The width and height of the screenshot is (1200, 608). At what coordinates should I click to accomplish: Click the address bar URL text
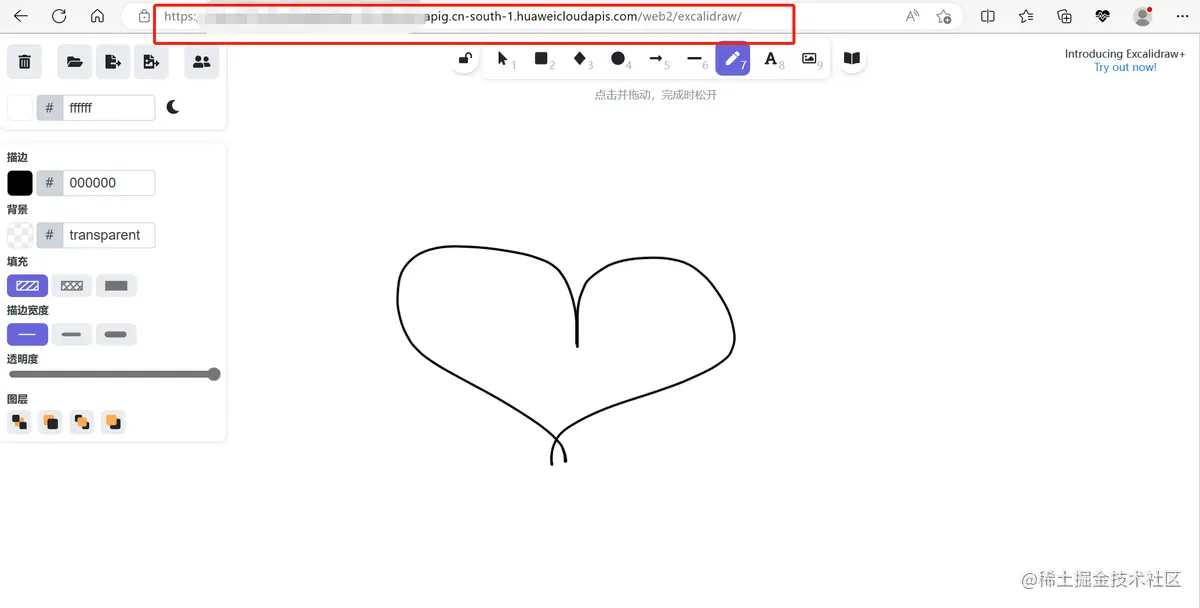pos(453,16)
